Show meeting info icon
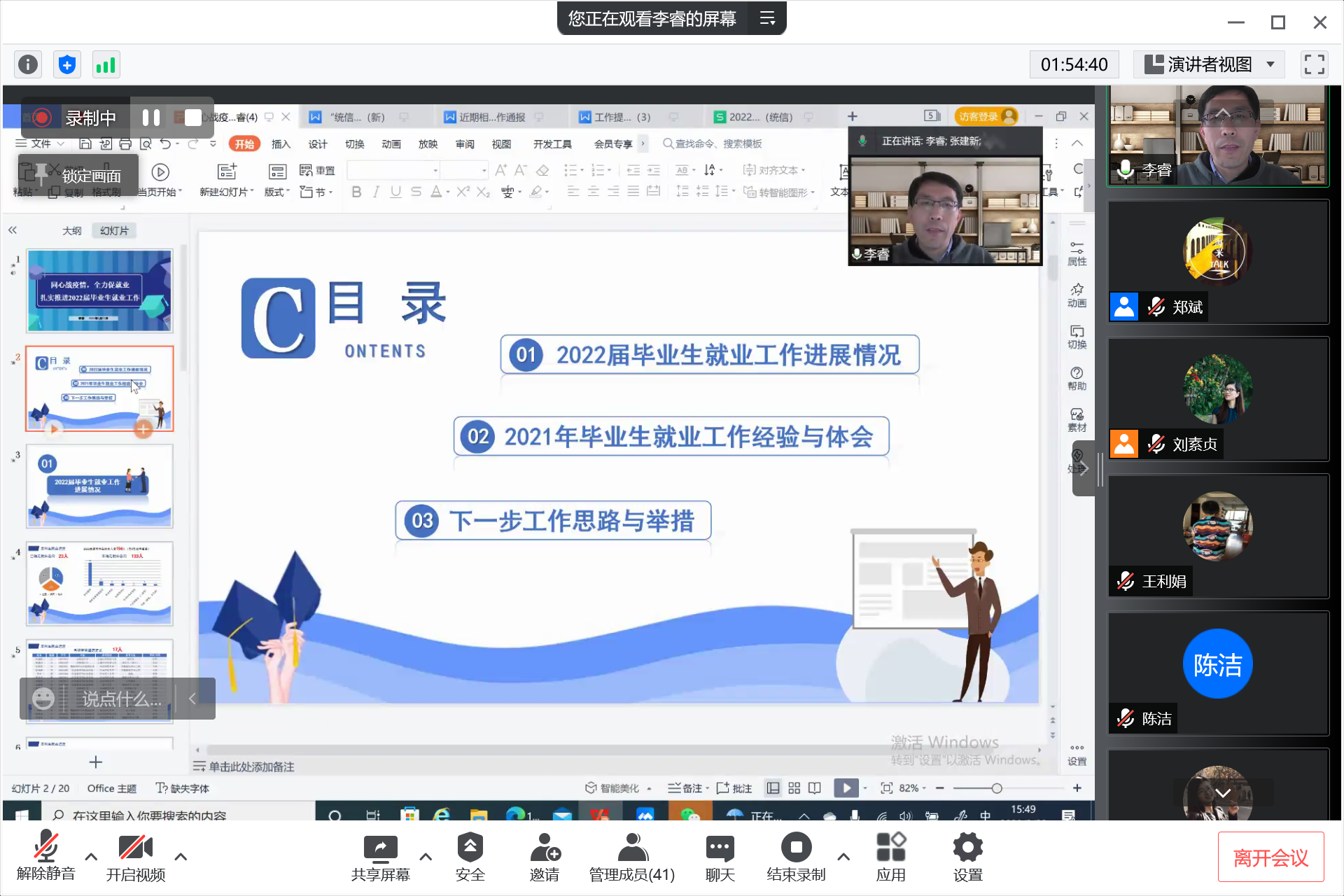 (28, 65)
